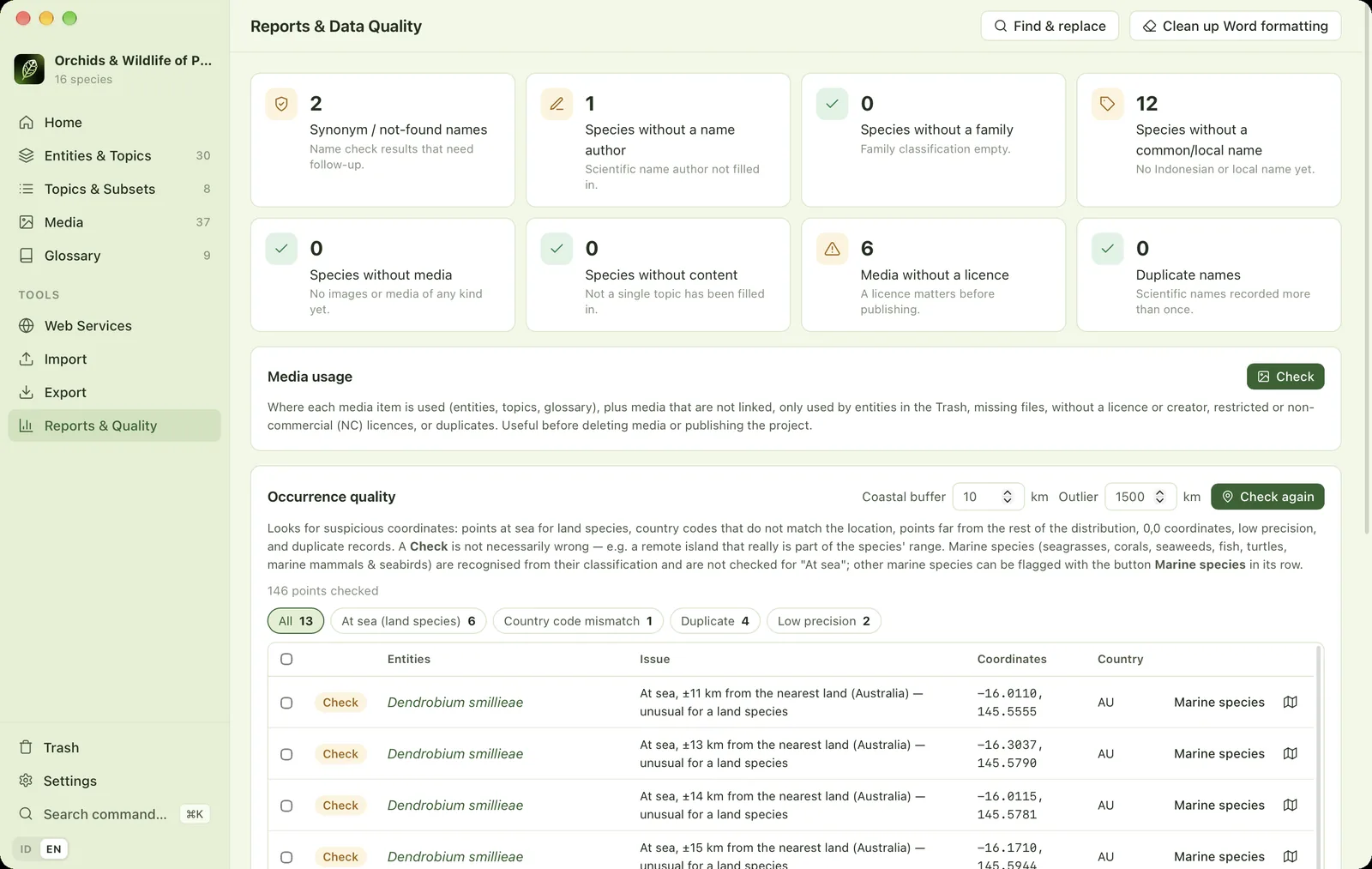Open map icon for the -16.0110 coordinates row
1372x869 pixels.
pyautogui.click(x=1290, y=702)
